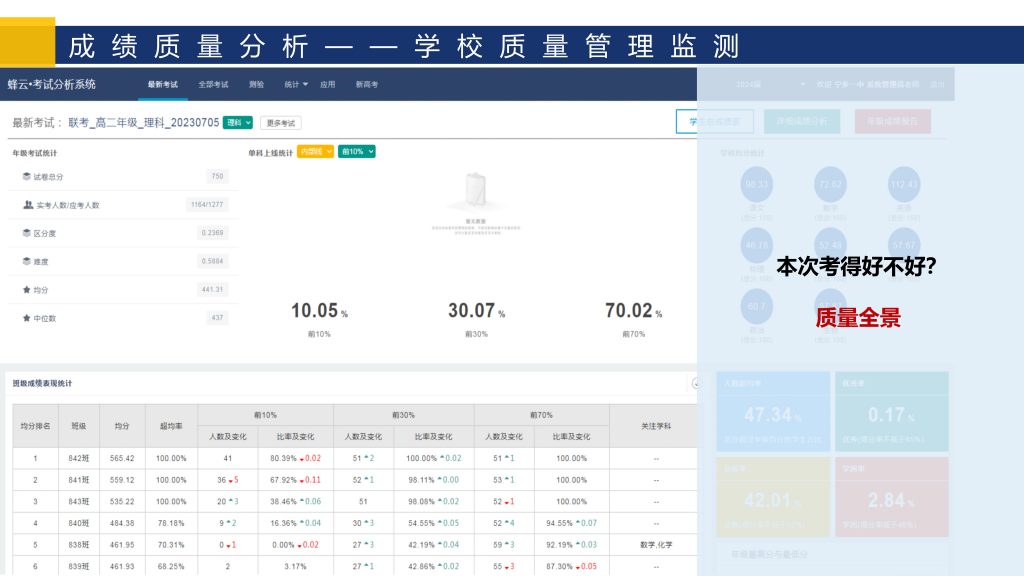The width and height of the screenshot is (1024, 576).
Task: Click the 测验 navigation item
Action: (x=257, y=85)
